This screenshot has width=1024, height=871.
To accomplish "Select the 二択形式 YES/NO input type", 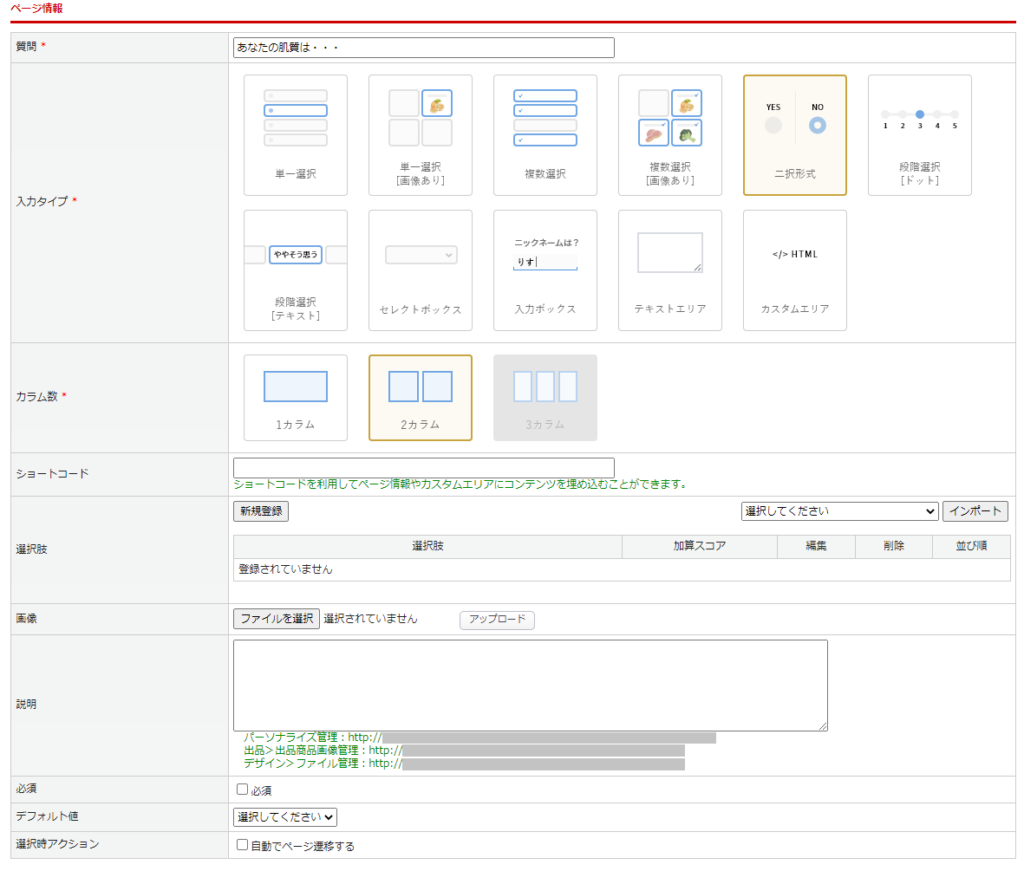I will point(795,135).
